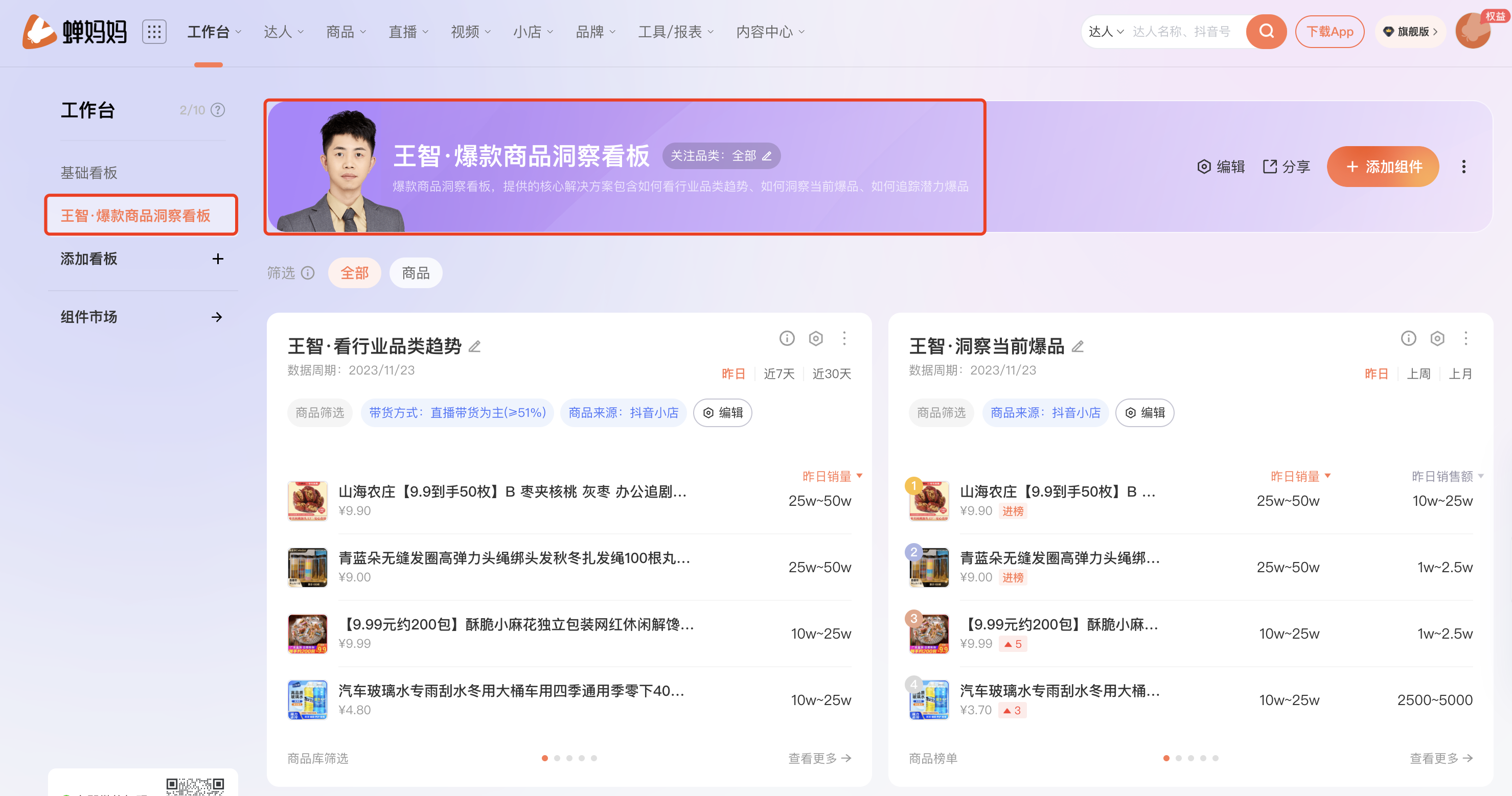Click the orange search magnifier button
This screenshot has width=1512, height=796.
[1266, 32]
